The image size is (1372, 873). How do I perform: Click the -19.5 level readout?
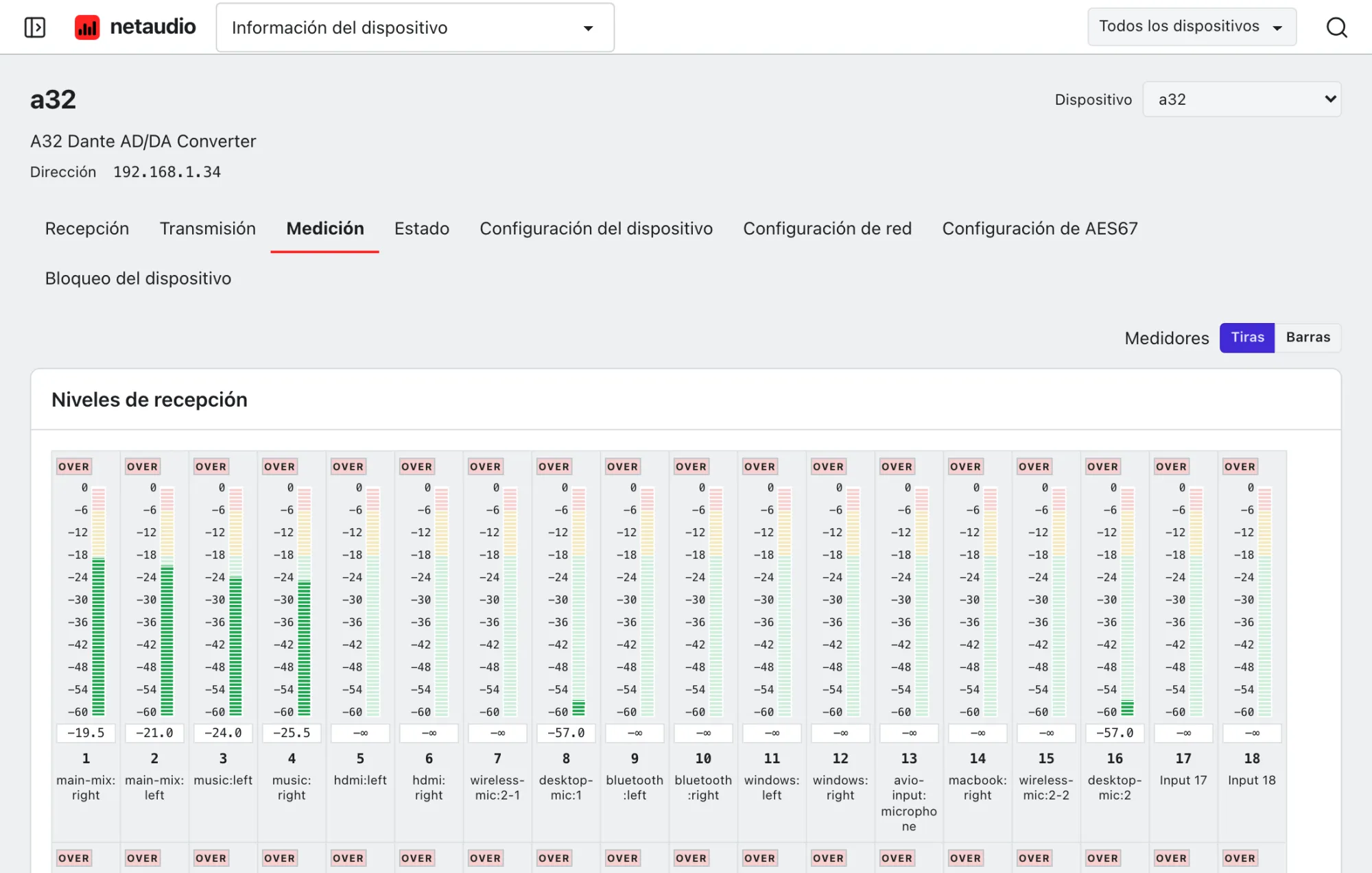tap(86, 733)
